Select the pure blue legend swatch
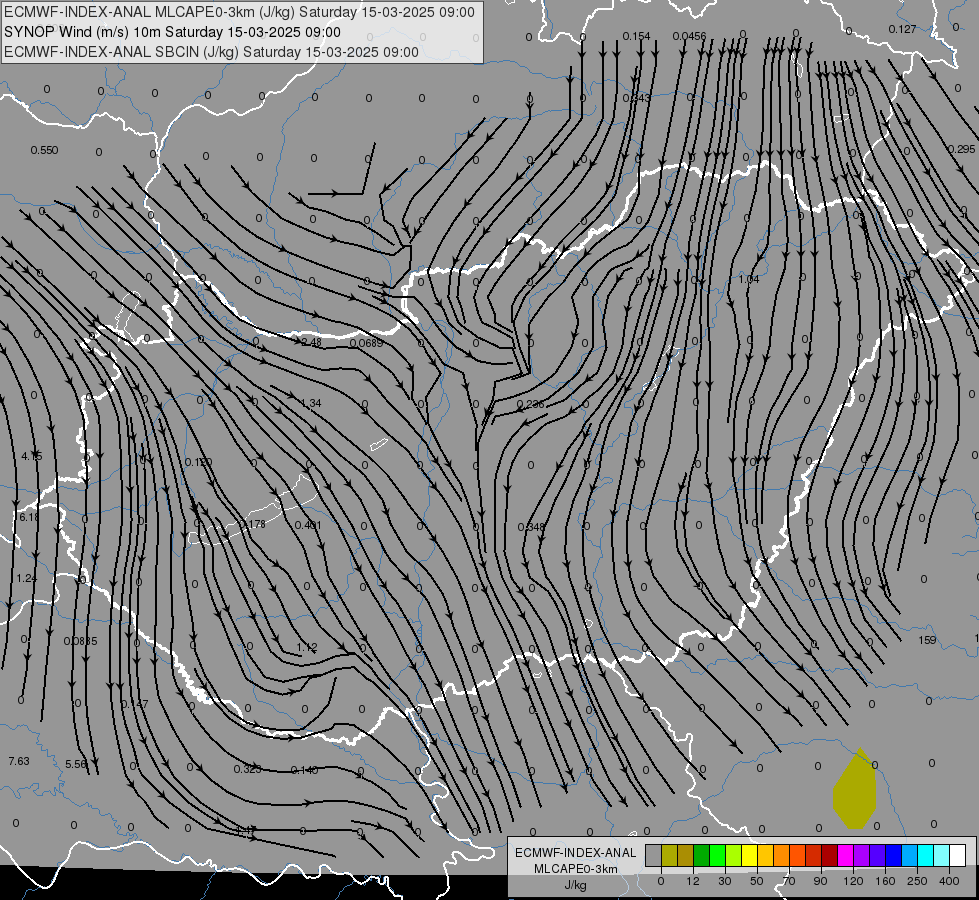 tap(894, 856)
